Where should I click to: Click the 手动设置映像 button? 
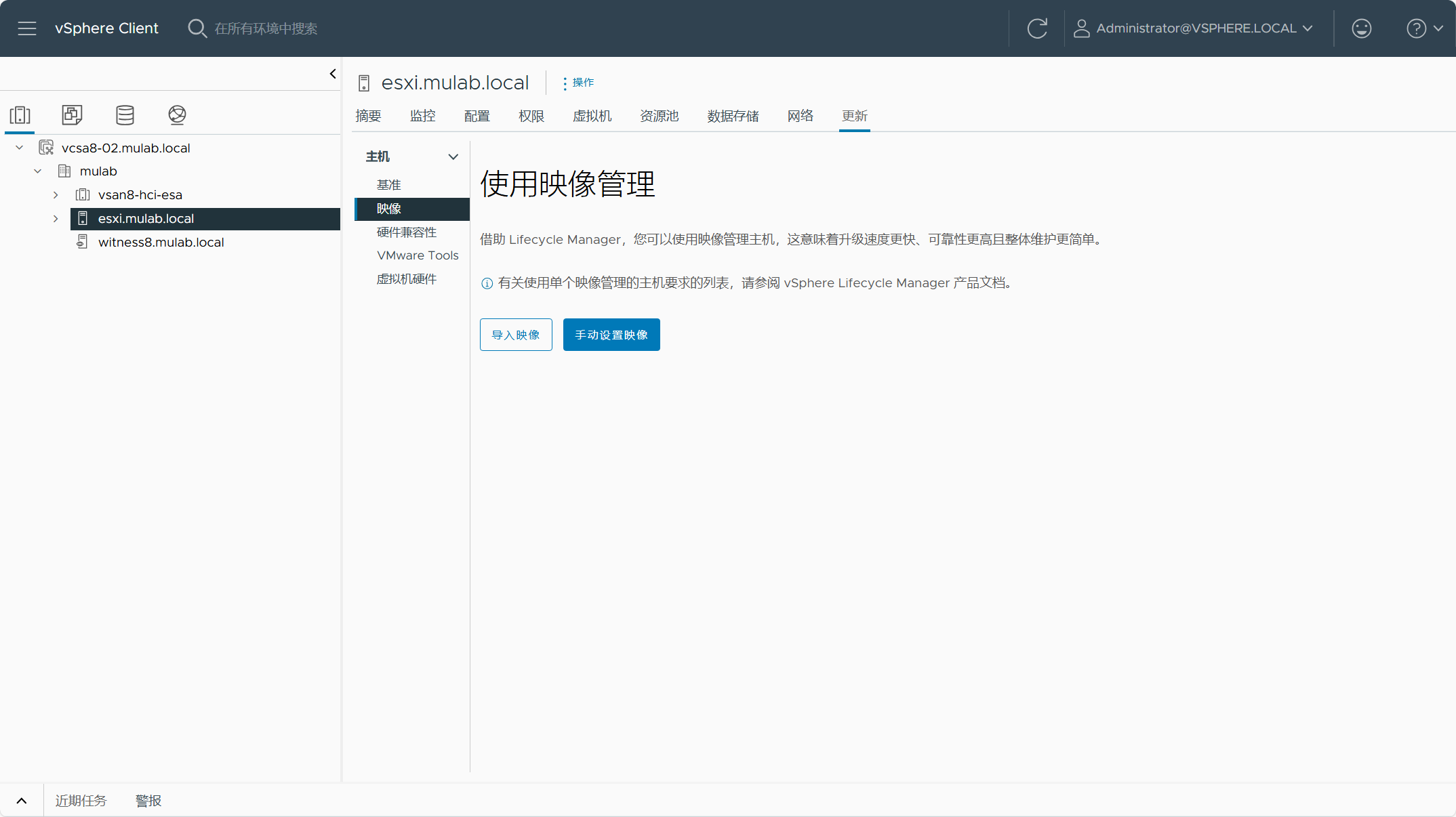pyautogui.click(x=611, y=335)
